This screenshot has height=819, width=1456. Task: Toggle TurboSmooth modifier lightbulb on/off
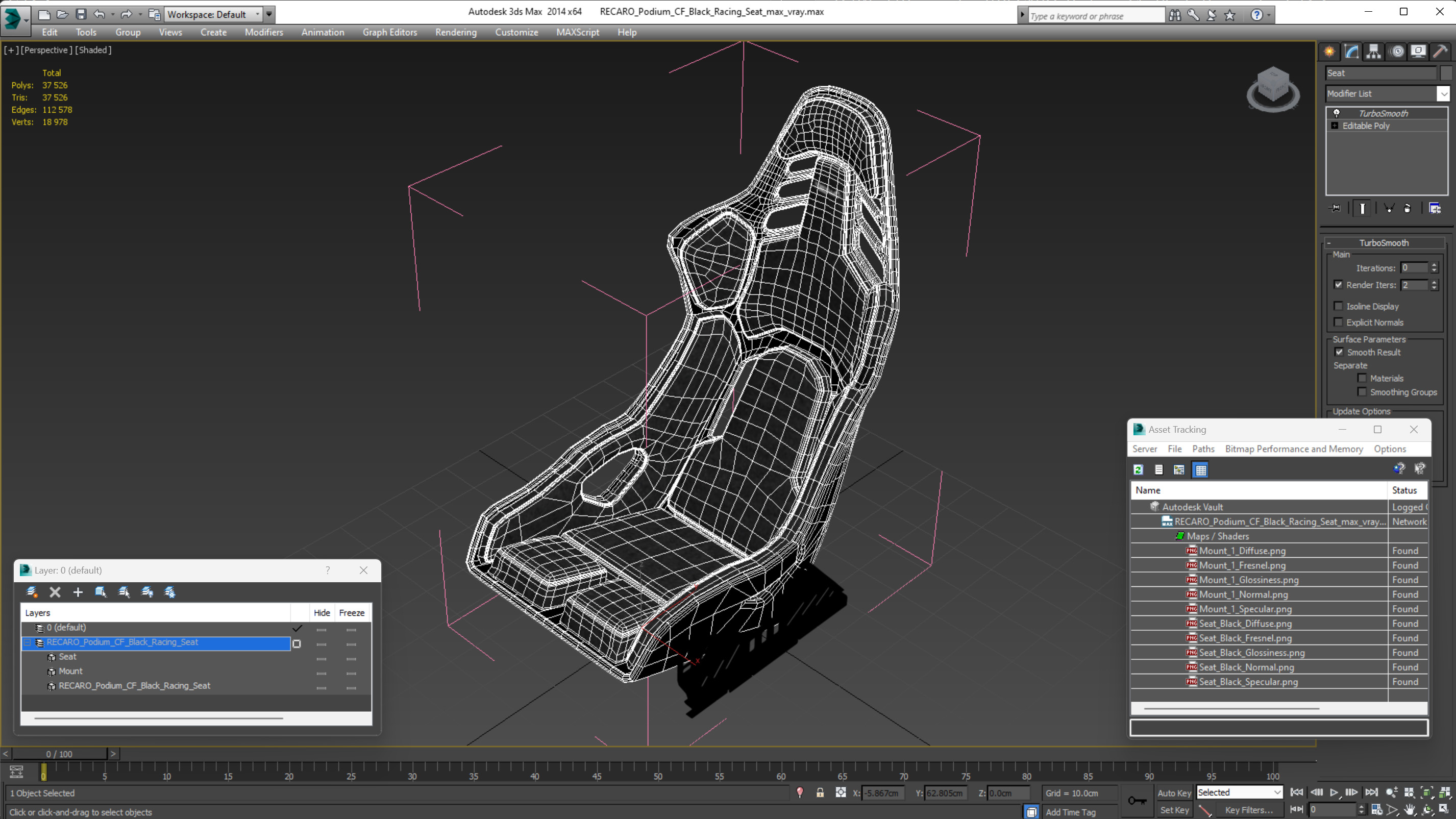[x=1337, y=113]
